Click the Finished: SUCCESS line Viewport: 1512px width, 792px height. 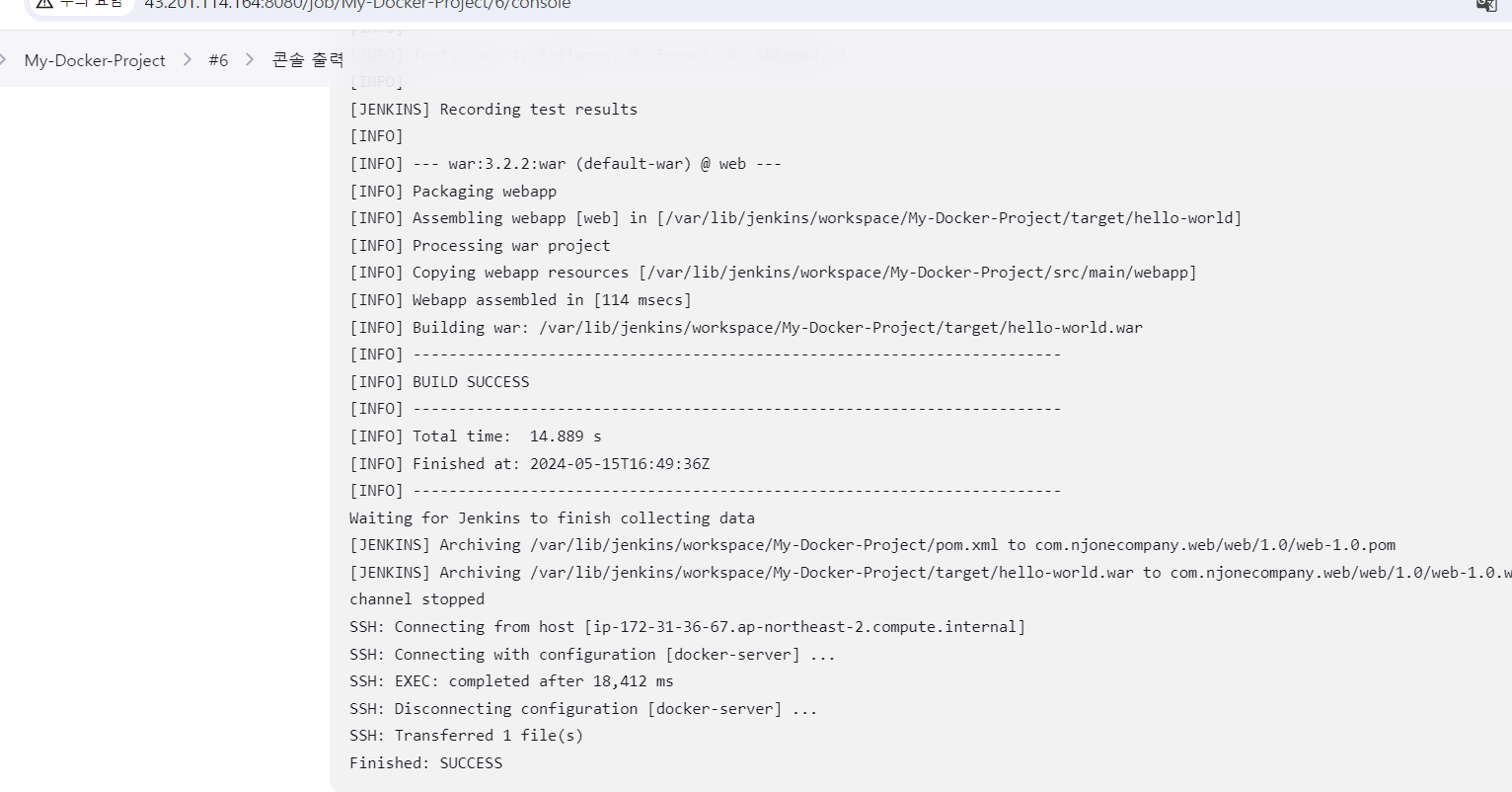tap(426, 762)
